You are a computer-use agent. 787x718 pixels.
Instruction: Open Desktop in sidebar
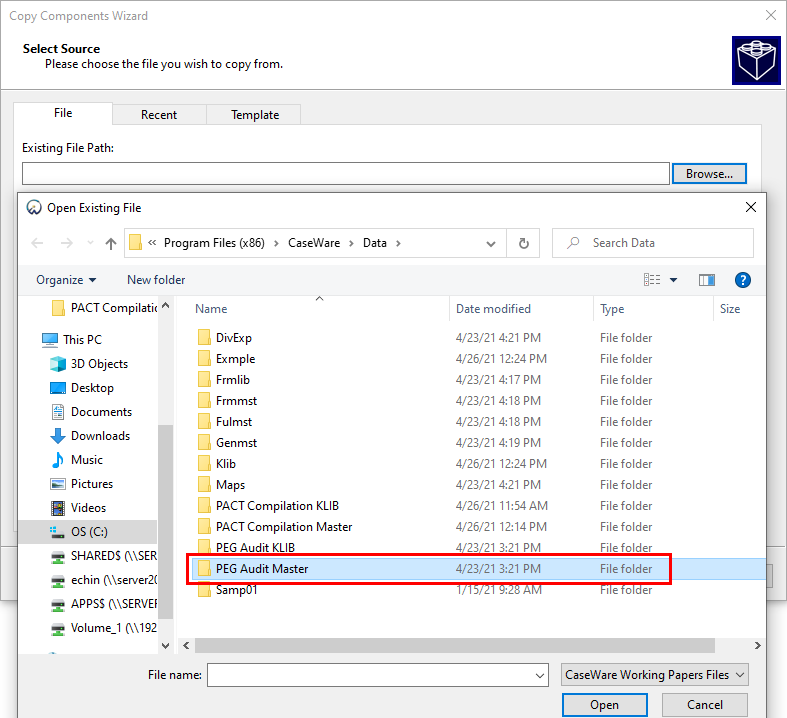[x=82, y=388]
